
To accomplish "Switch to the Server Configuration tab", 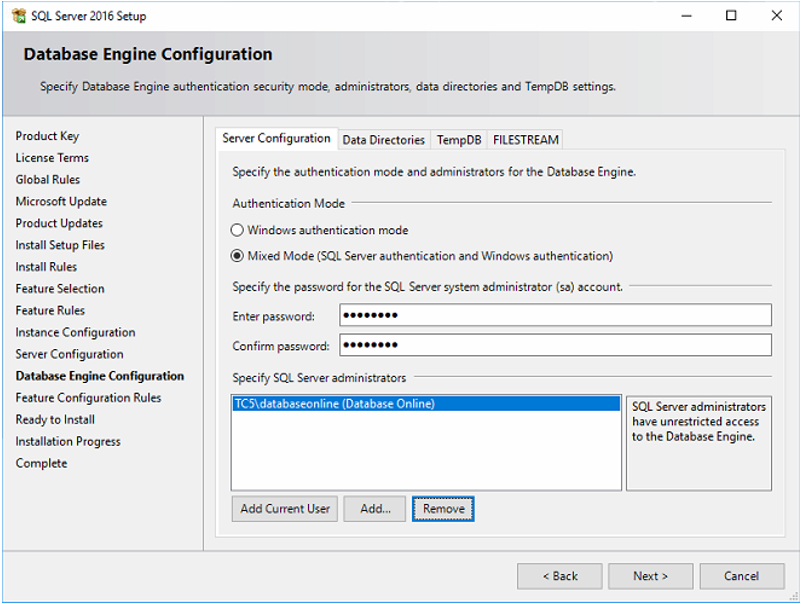I will [276, 139].
